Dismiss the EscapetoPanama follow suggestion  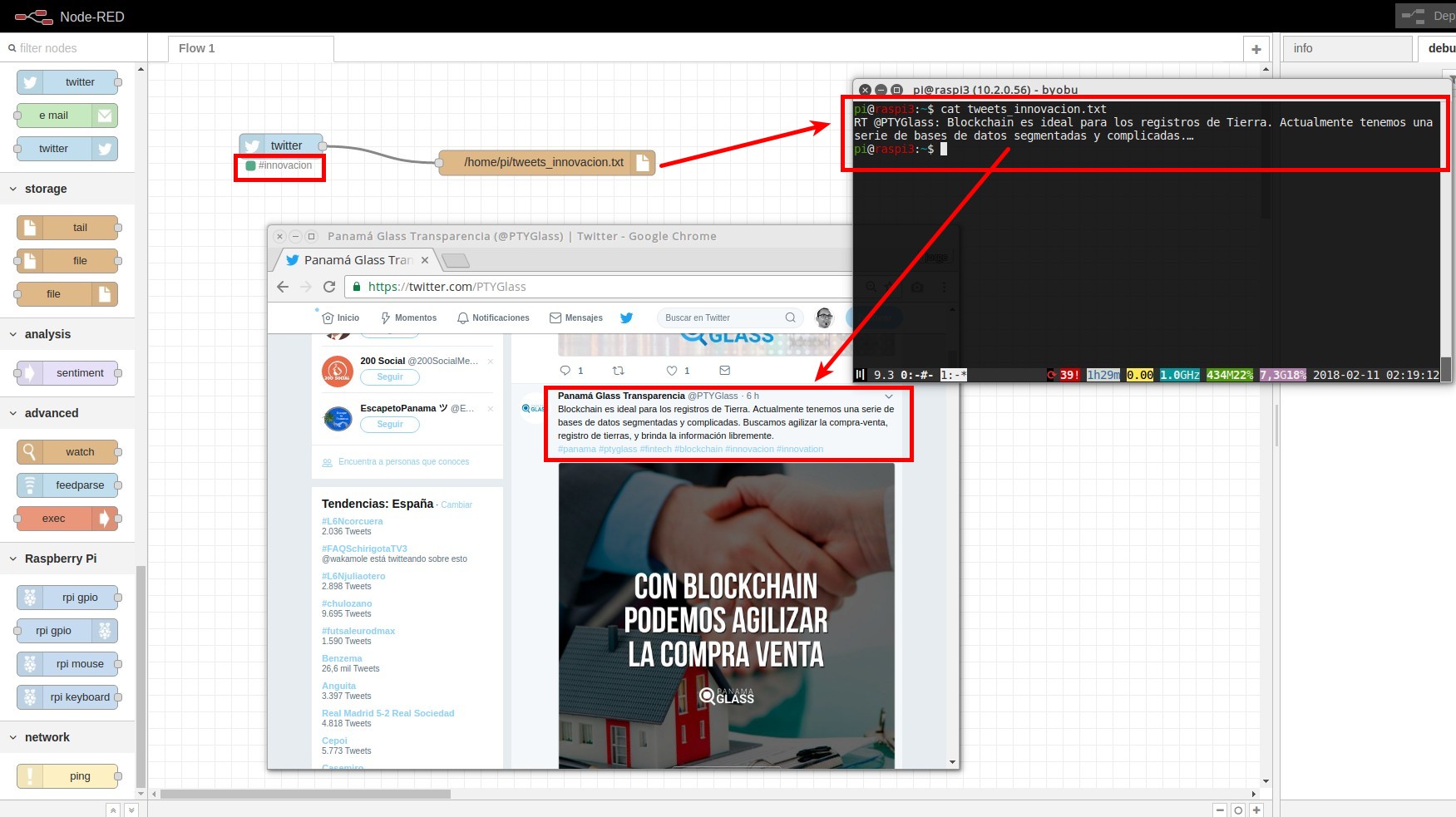pos(491,409)
